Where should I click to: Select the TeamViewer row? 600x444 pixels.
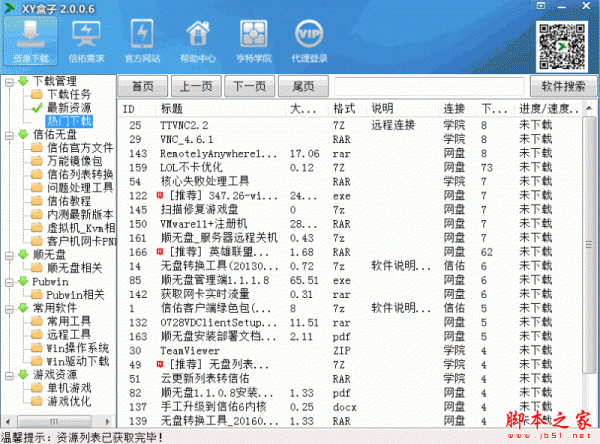click(350, 351)
